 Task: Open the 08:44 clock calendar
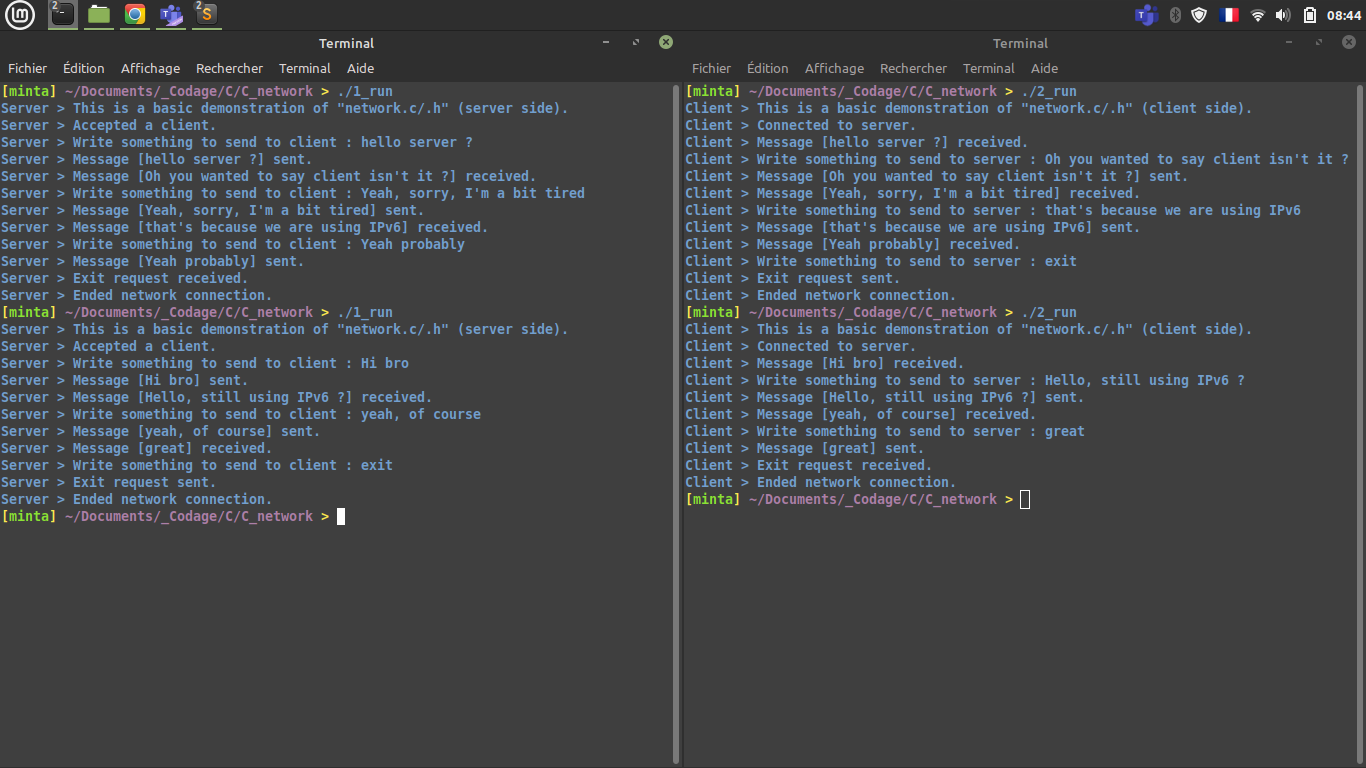click(1344, 15)
